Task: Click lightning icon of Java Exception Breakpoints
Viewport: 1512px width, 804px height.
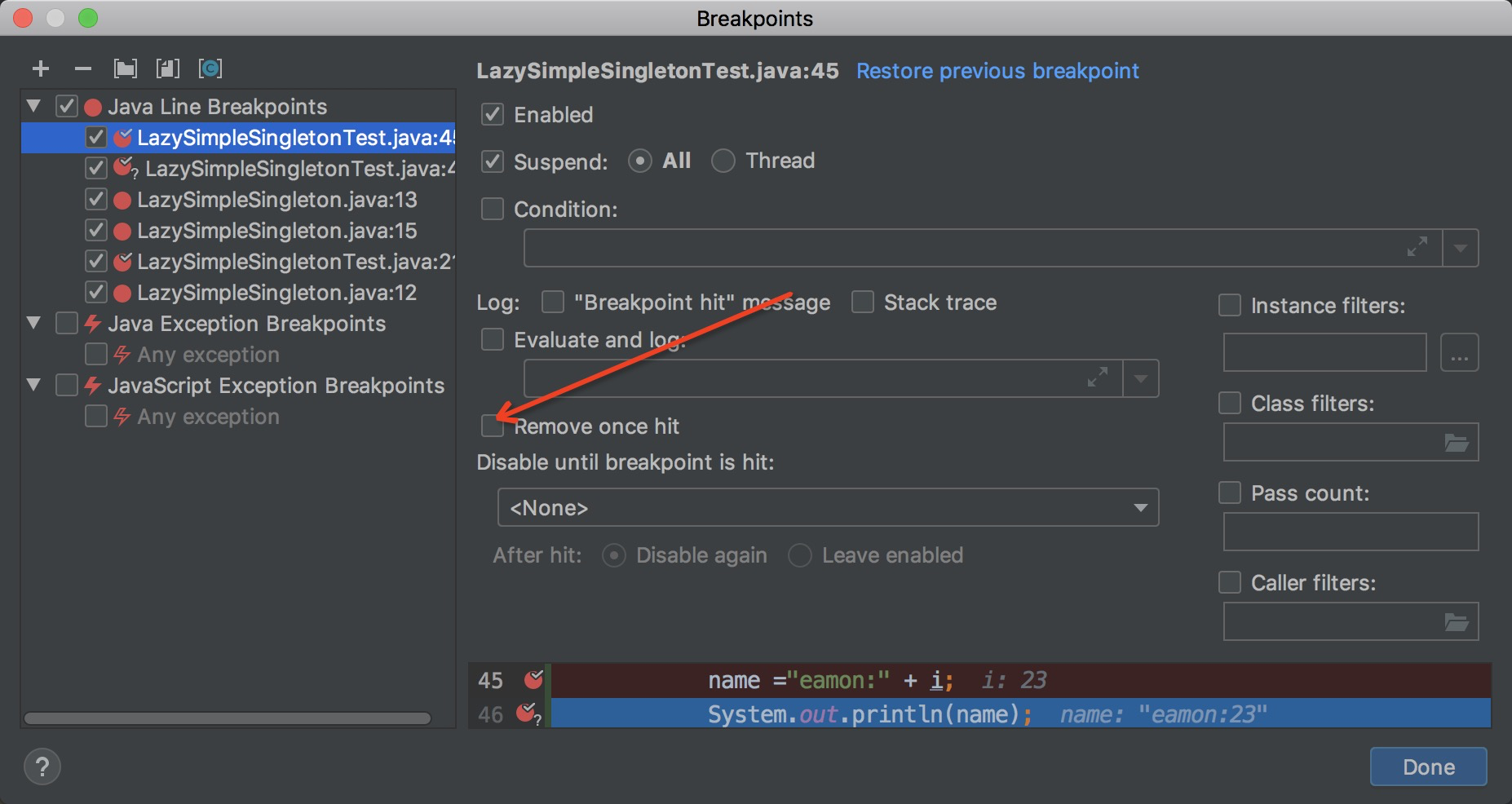Action: [x=93, y=324]
